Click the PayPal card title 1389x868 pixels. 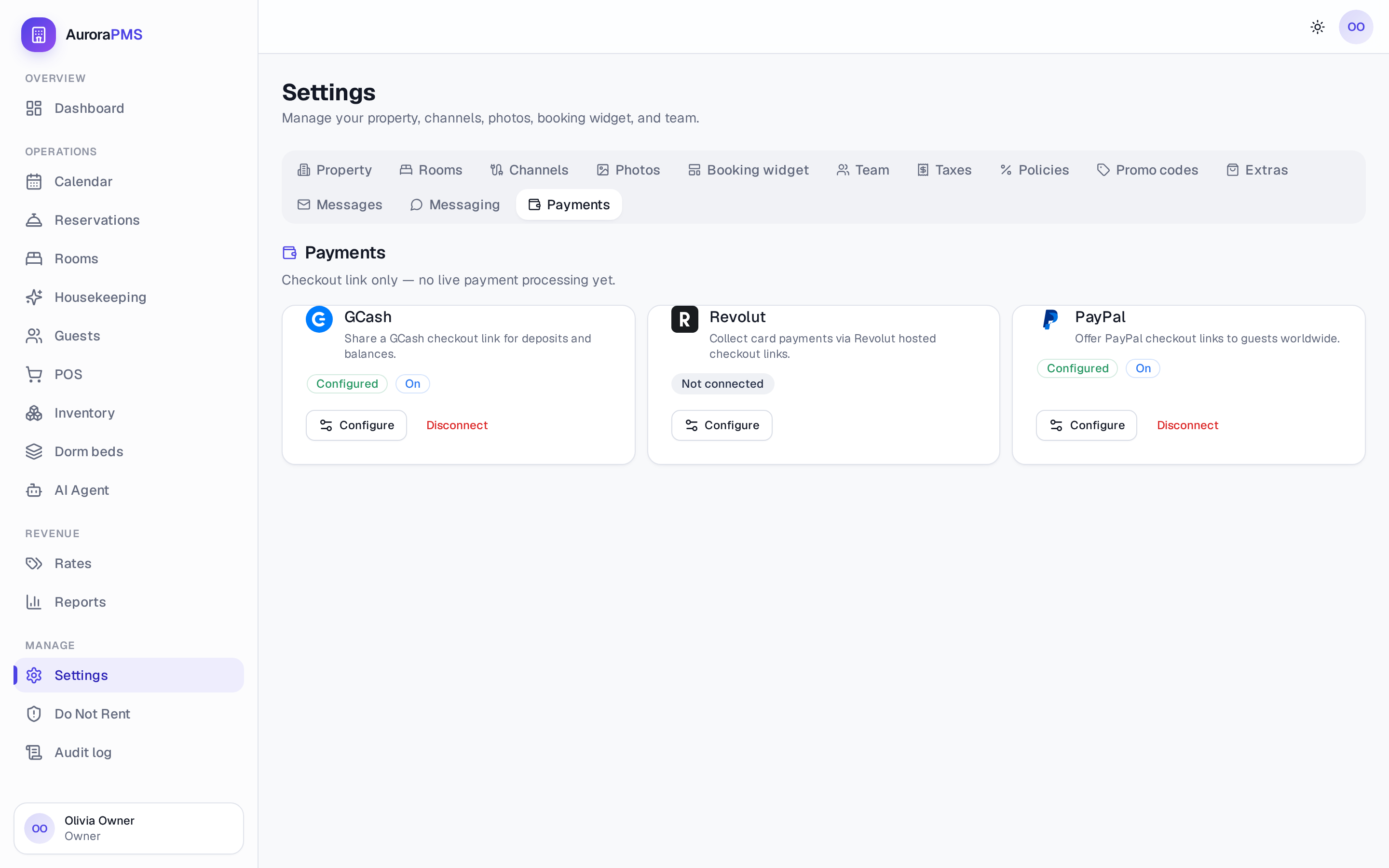point(1100,317)
